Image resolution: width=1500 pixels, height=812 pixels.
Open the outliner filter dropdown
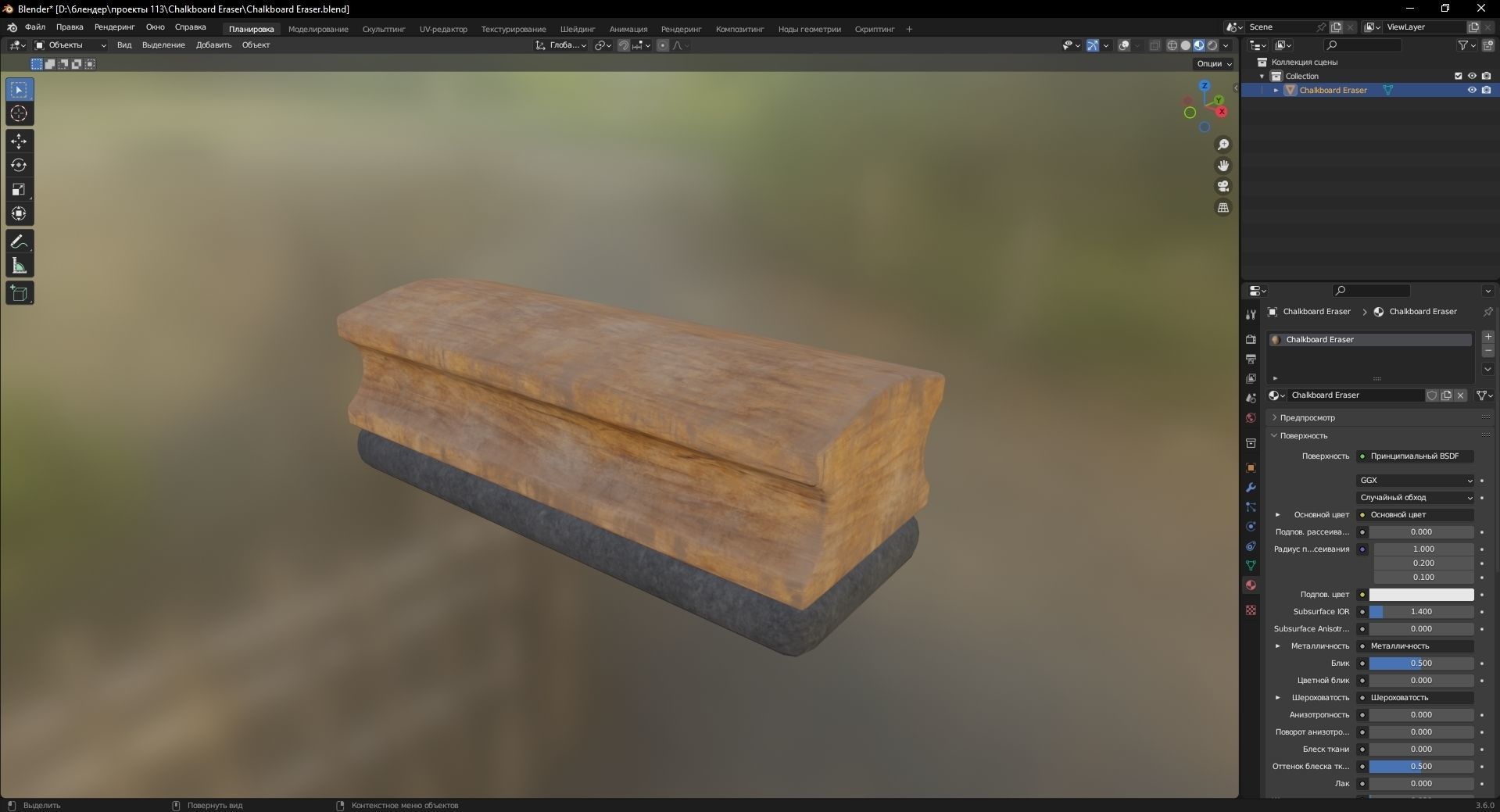1466,45
